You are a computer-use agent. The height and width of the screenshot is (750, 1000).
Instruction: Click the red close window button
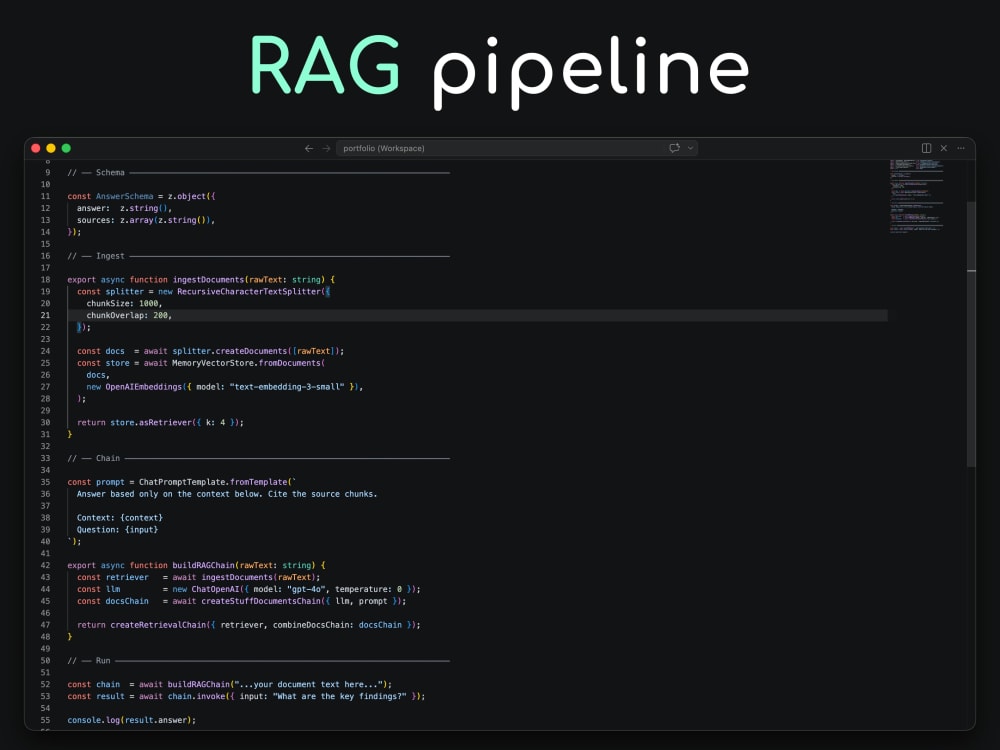pos(36,148)
